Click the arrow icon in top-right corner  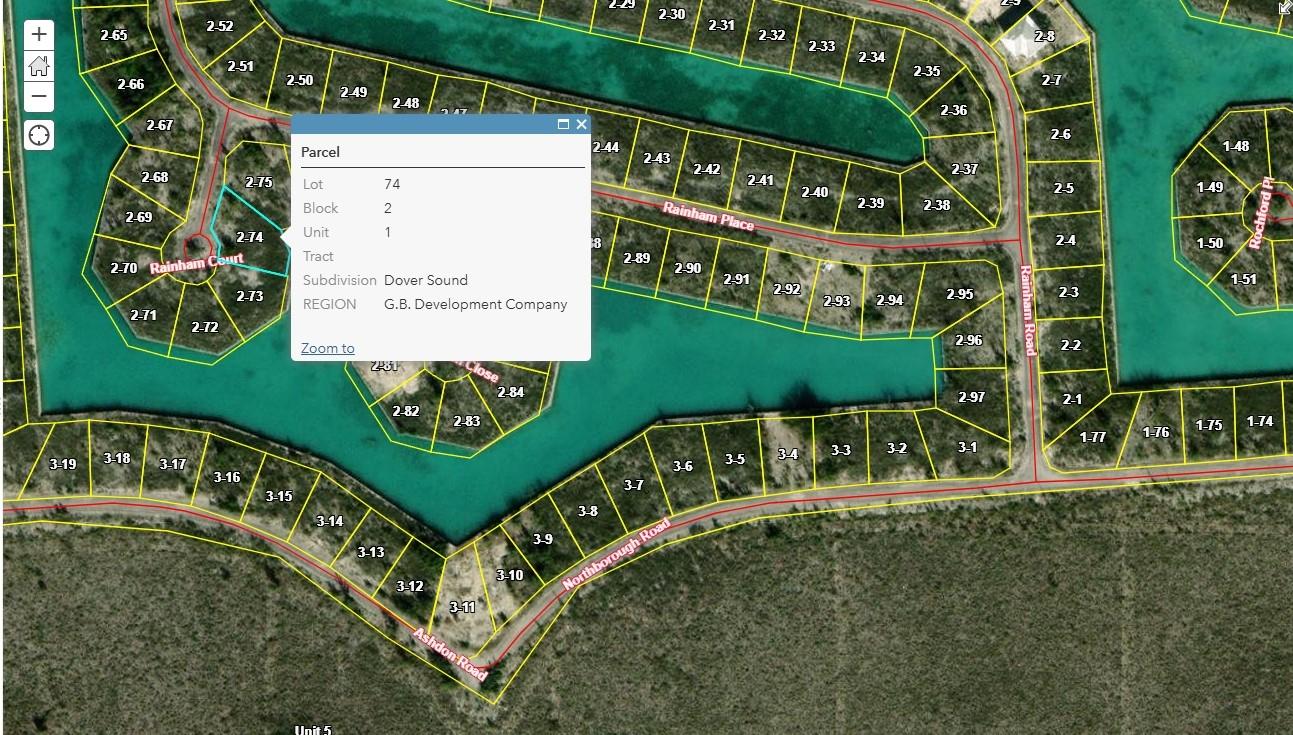1284,8
